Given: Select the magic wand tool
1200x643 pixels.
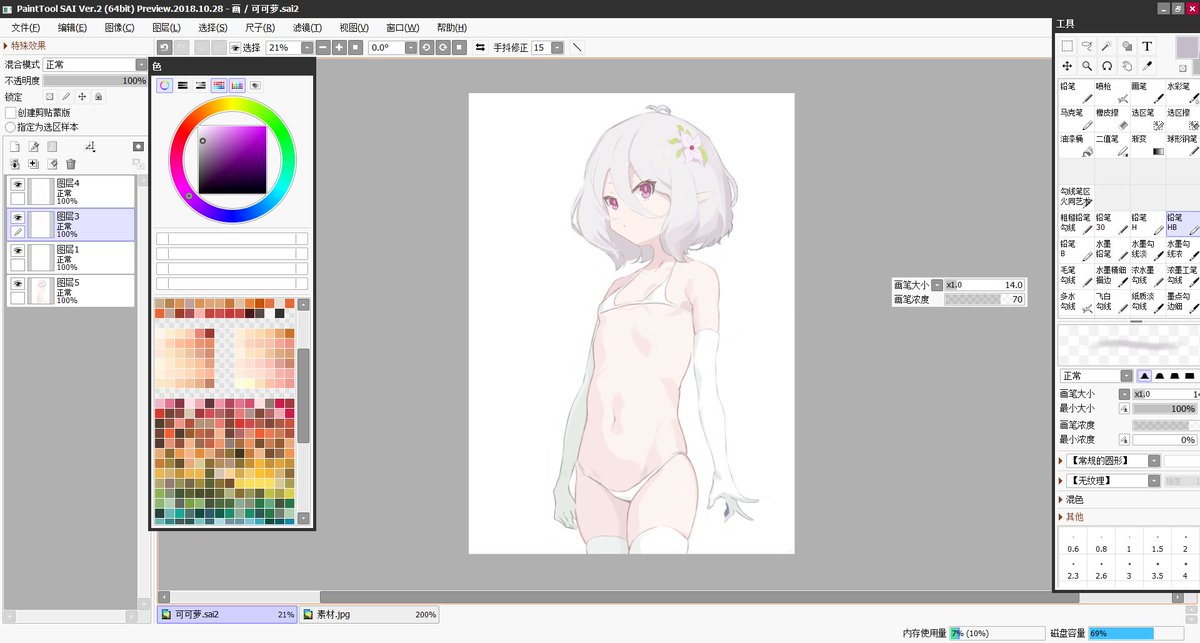Looking at the screenshot, I should click(x=1107, y=46).
